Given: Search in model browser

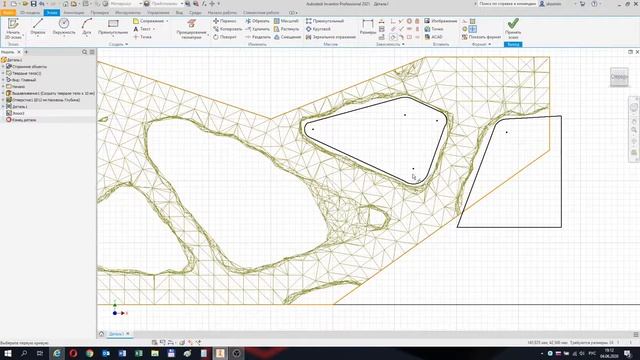Looking at the screenshot, I should tap(84, 52).
